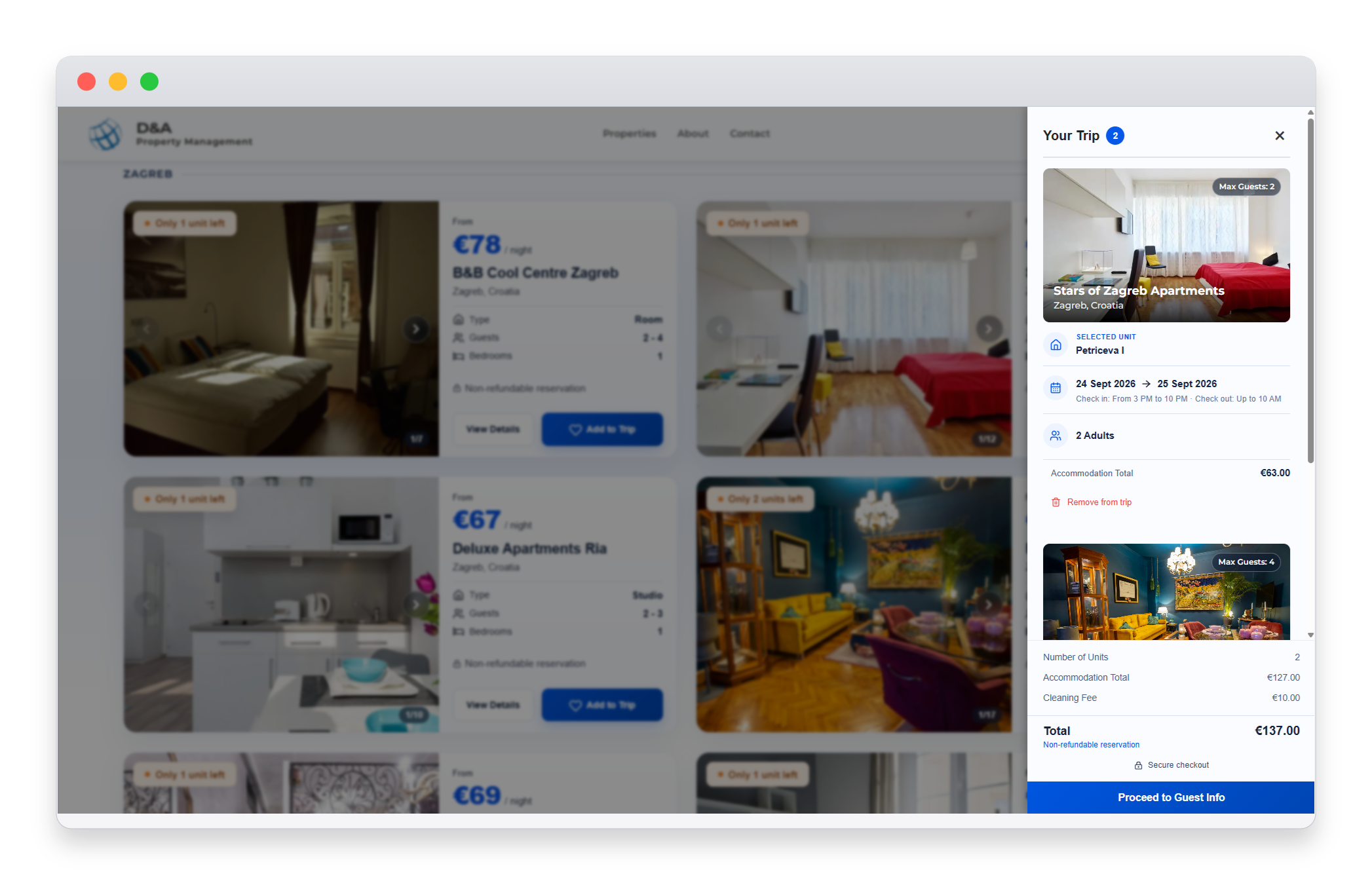Add Deluxe Apartments Ria to trip
The width and height of the screenshot is (1372, 885).
pos(601,705)
